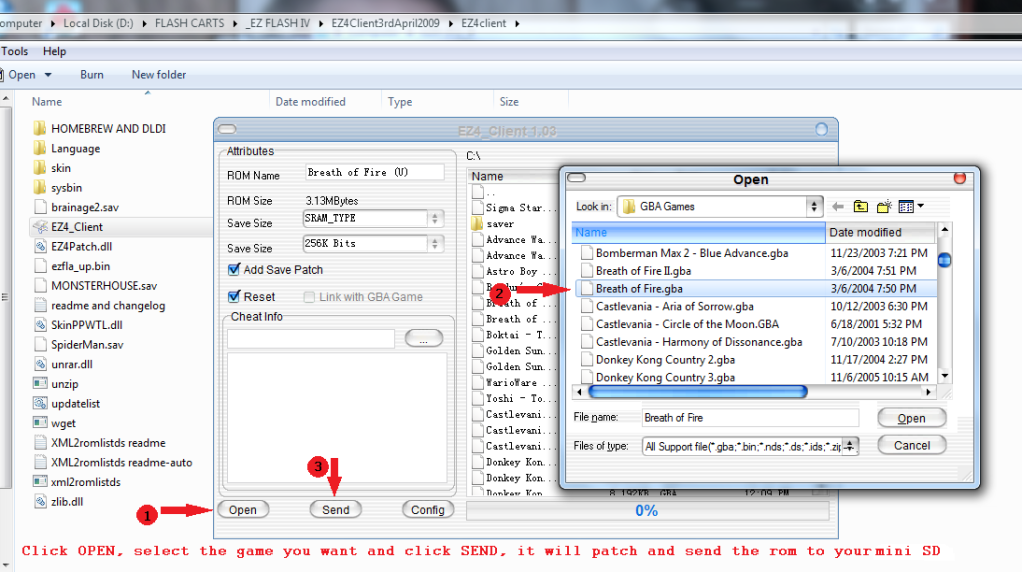Click EZ4Client3rdApril2009 breadcrumb
This screenshot has height=572, width=1022.
click(385, 23)
